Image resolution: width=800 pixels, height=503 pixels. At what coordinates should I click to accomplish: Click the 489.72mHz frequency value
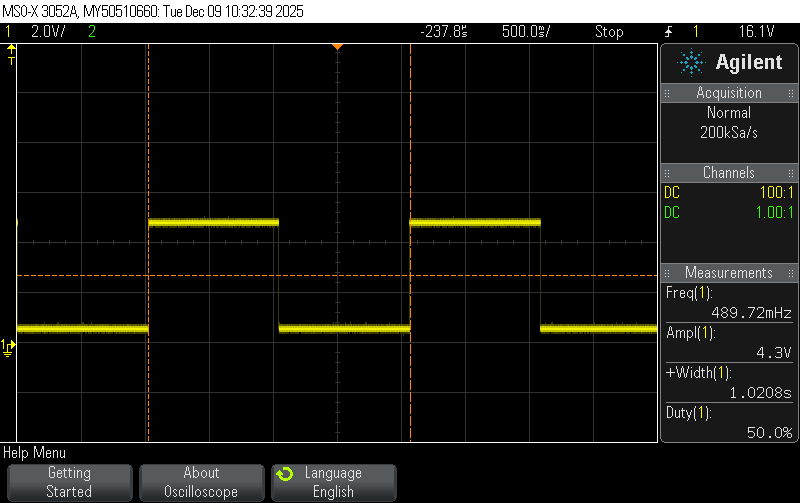pos(751,313)
